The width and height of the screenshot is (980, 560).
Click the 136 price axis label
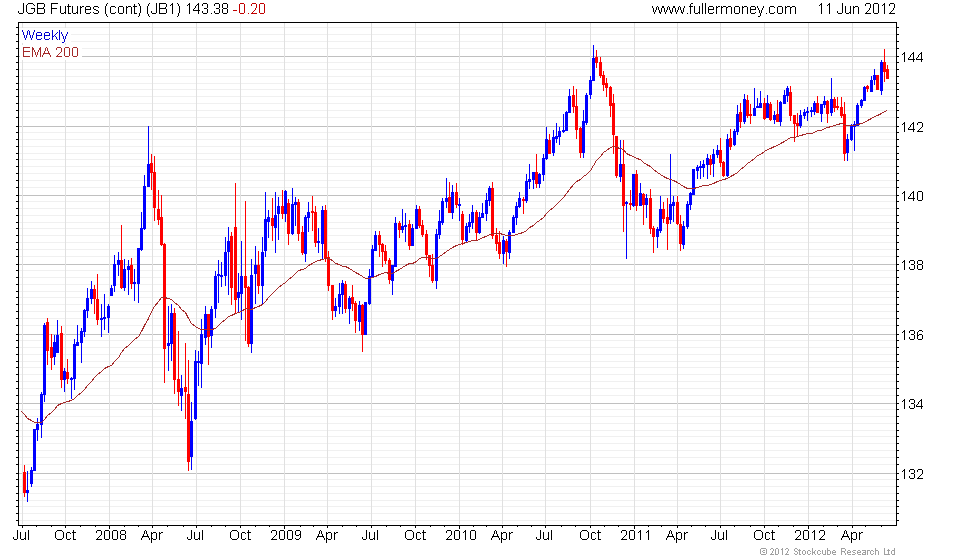pos(911,335)
